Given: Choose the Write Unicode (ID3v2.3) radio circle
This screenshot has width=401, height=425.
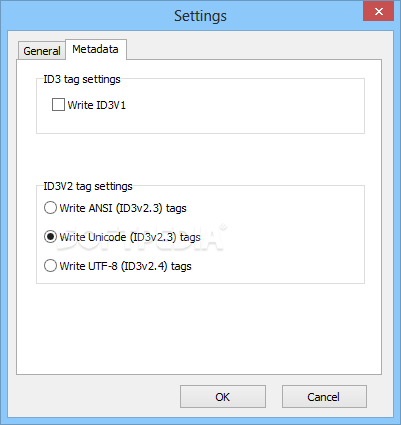Looking at the screenshot, I should click(50, 237).
